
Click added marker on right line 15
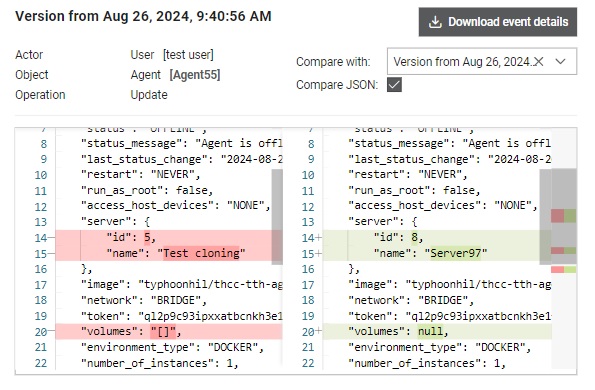(318, 254)
